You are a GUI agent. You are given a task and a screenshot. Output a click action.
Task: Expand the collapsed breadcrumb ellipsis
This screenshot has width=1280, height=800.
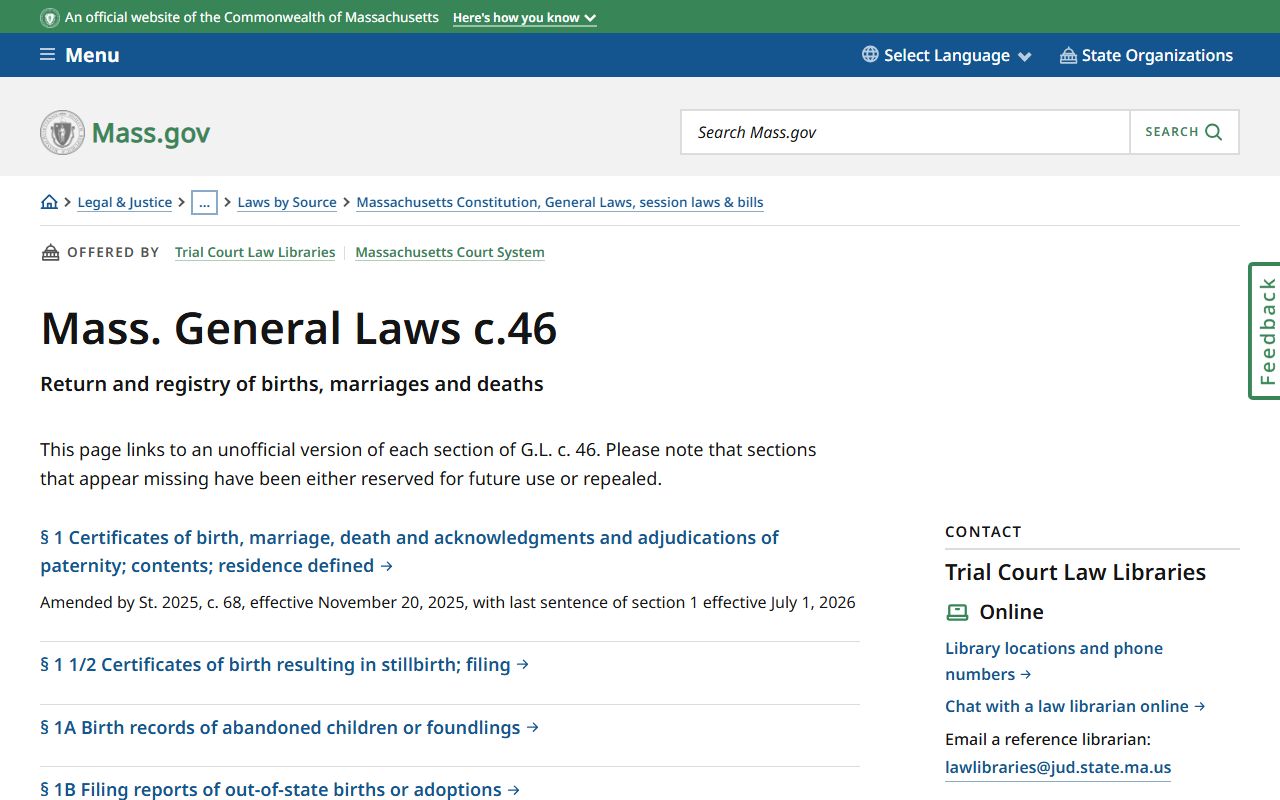[204, 202]
